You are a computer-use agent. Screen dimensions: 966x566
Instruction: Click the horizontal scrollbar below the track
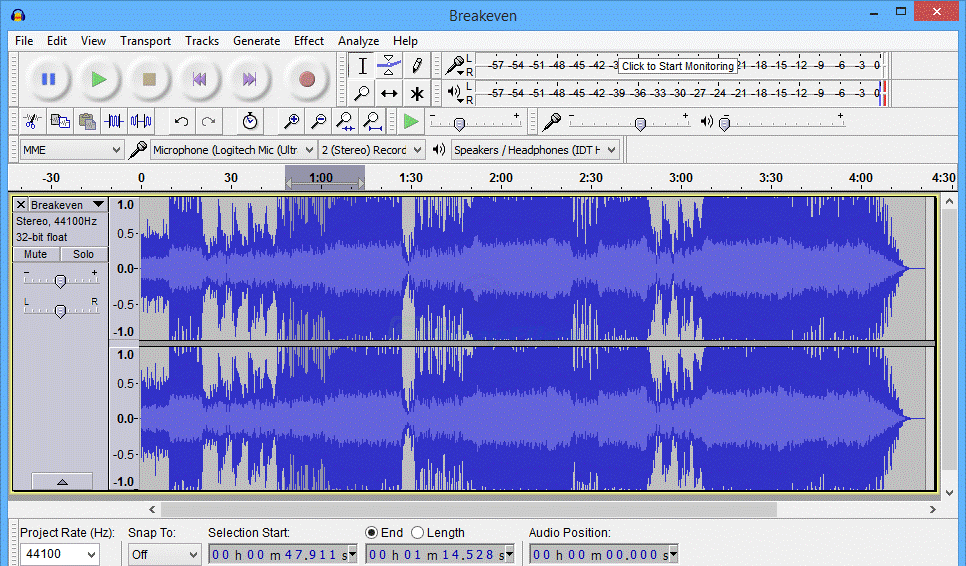[x=468, y=509]
